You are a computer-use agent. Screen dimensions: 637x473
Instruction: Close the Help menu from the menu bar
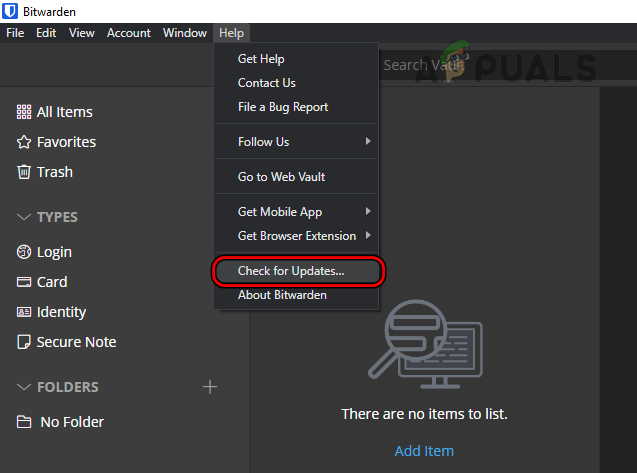tap(232, 33)
